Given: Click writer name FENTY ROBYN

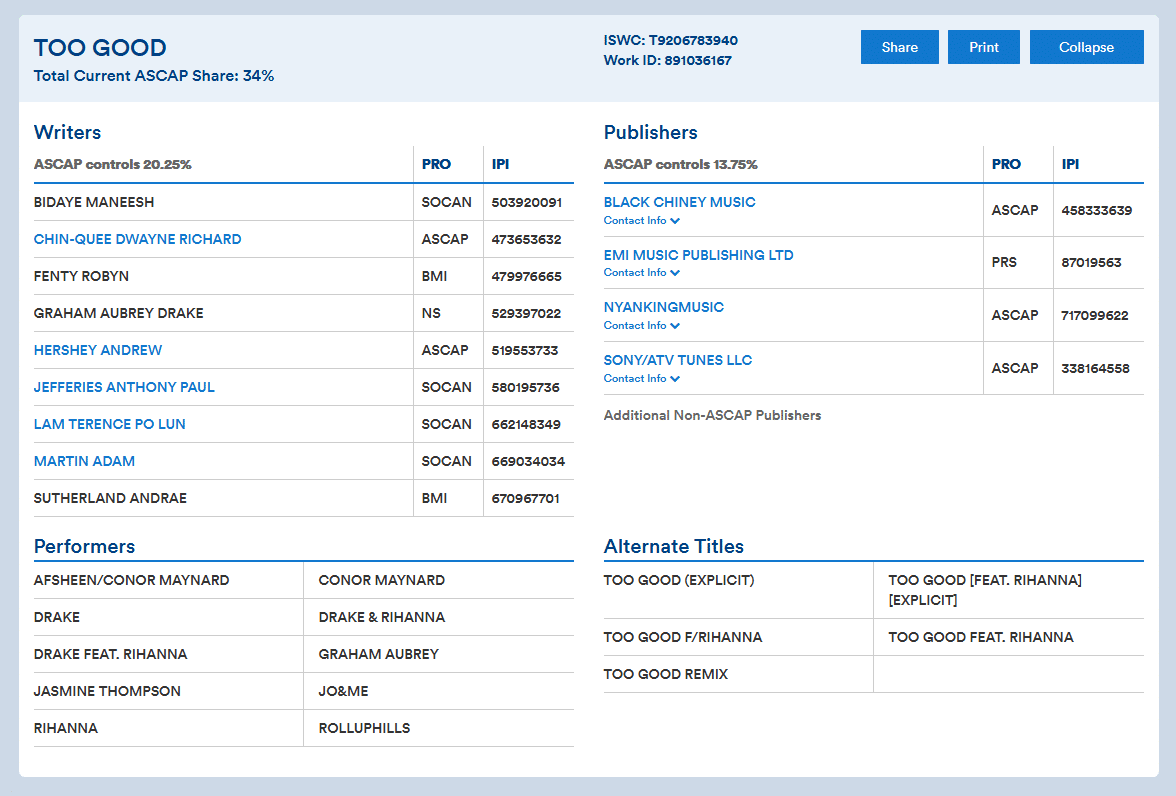Looking at the screenshot, I should click(x=81, y=276).
